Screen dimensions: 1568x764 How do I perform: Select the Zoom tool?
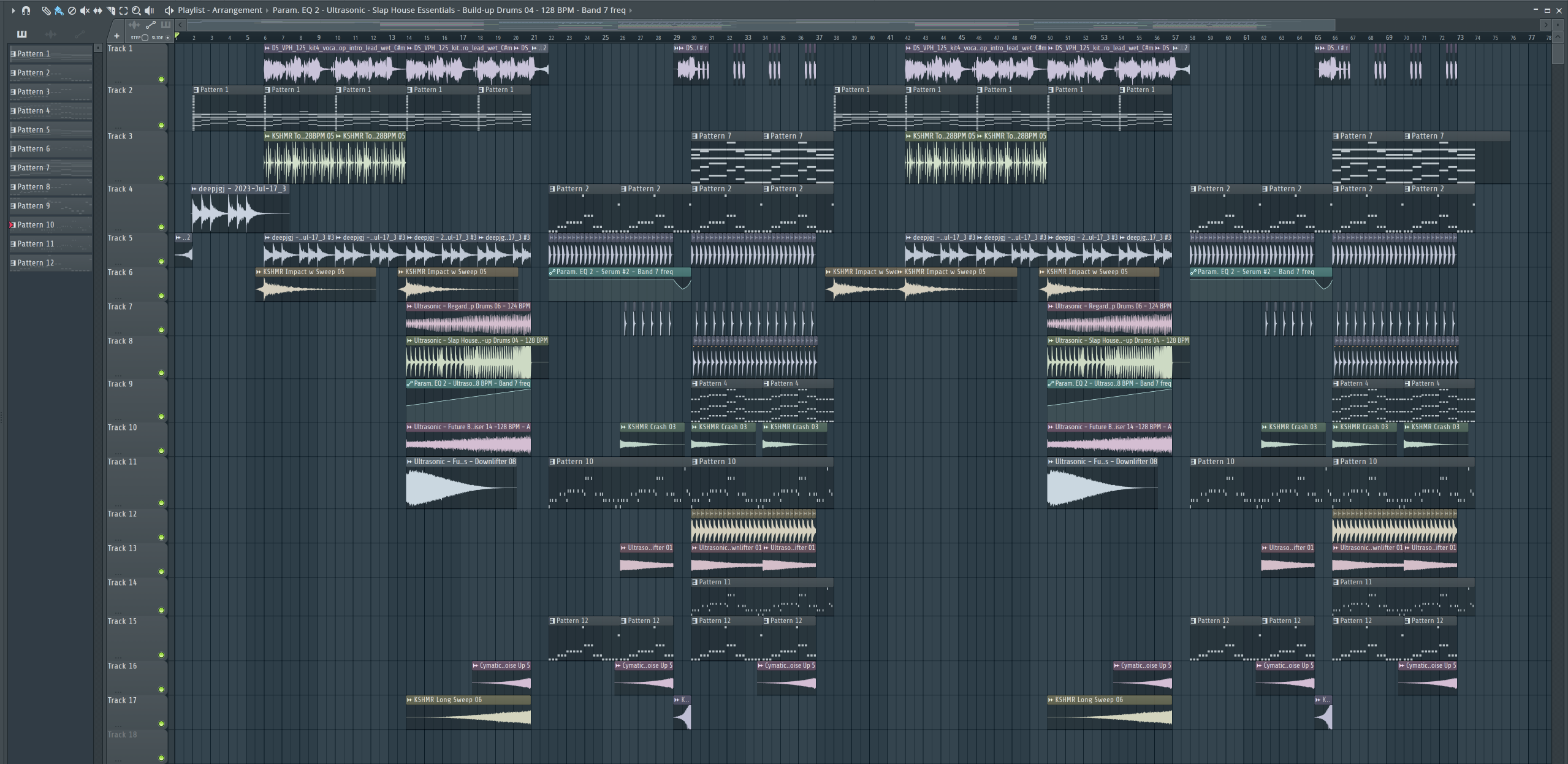(136, 10)
